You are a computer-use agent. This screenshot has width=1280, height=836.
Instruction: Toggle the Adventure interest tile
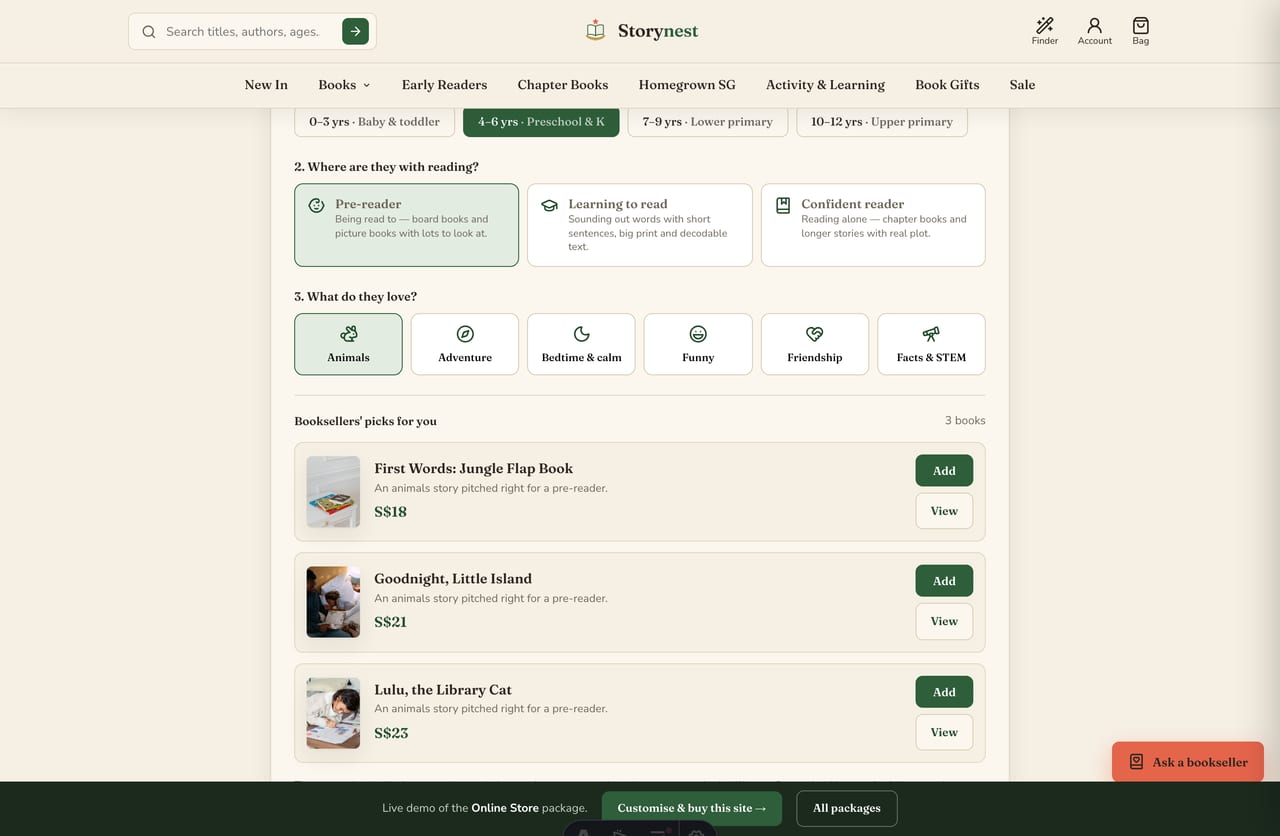coord(465,344)
